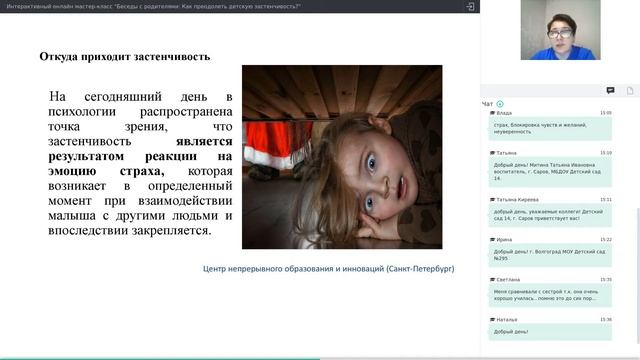Click the cap icon beside Татьяна Киреева
The image size is (640, 360).
(492, 200)
